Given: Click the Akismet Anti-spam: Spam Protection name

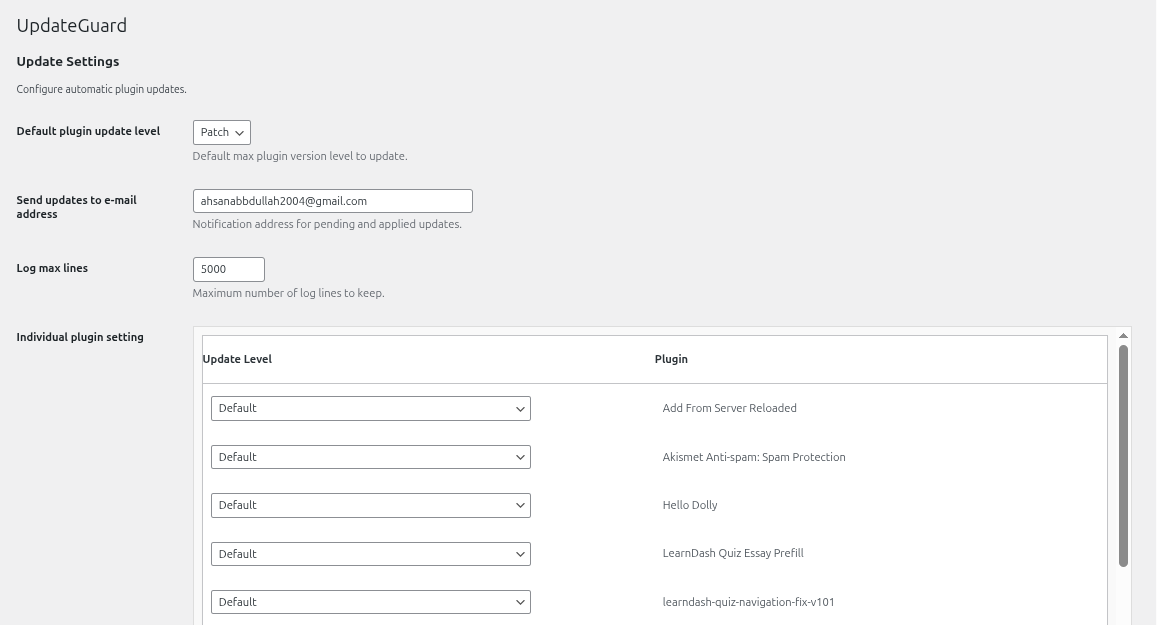Looking at the screenshot, I should (754, 457).
